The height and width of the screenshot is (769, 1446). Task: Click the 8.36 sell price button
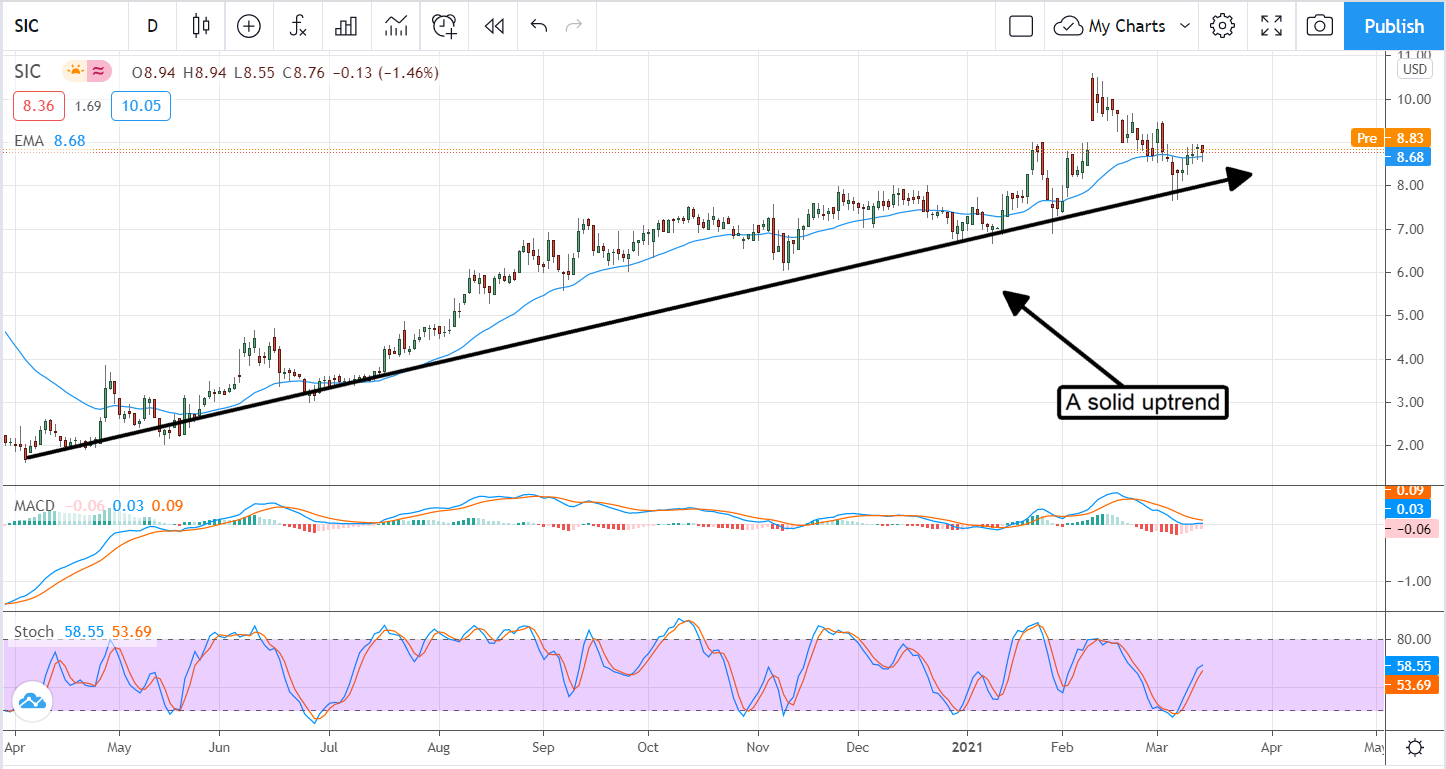(39, 106)
